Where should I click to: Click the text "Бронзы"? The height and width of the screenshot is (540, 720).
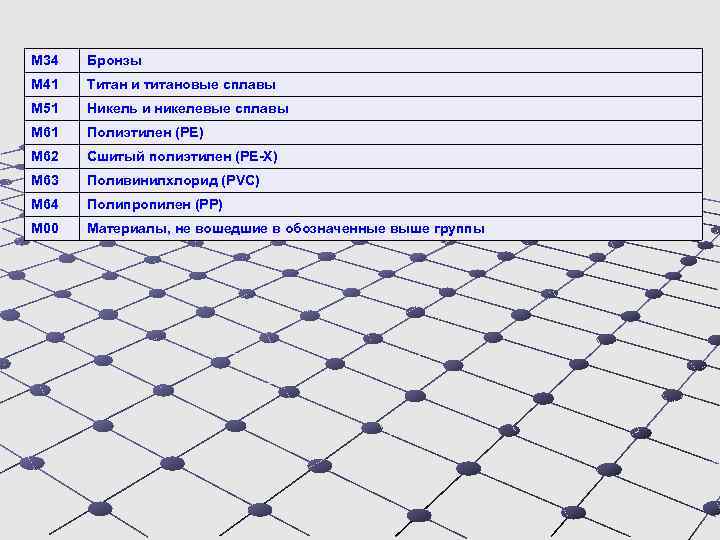point(114,61)
